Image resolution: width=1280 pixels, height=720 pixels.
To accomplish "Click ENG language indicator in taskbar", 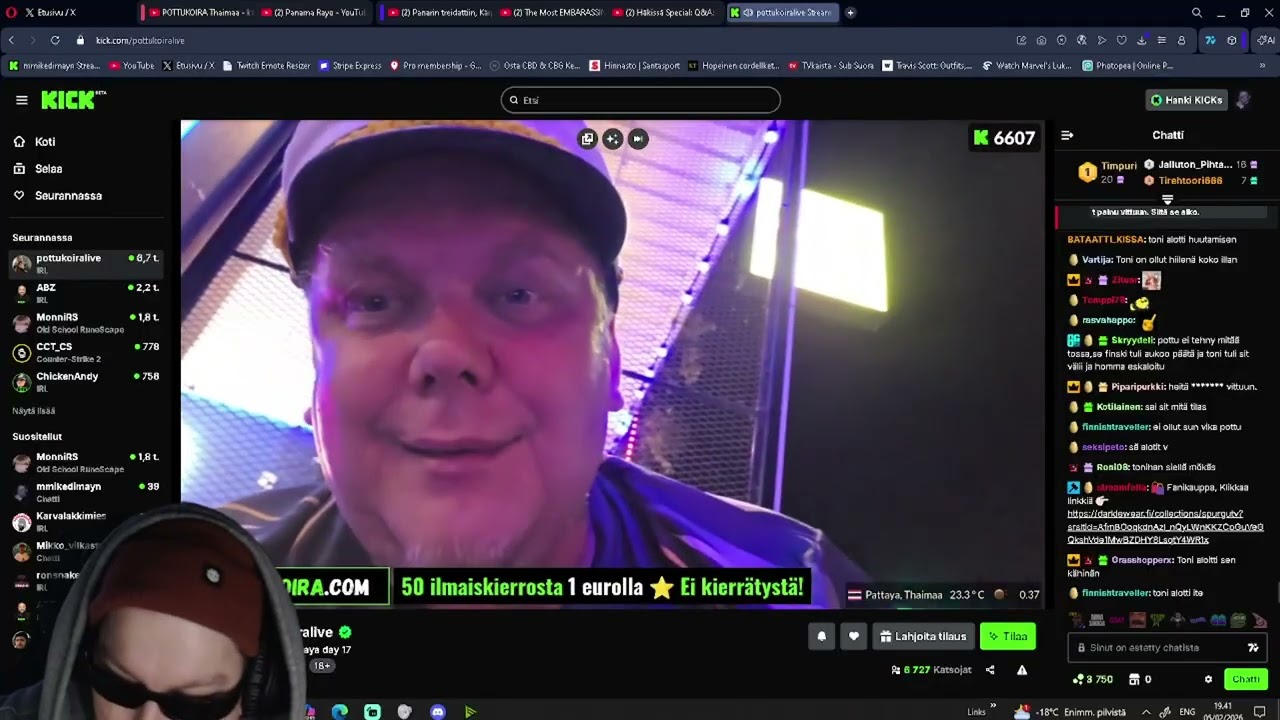I will click(x=1187, y=711).
